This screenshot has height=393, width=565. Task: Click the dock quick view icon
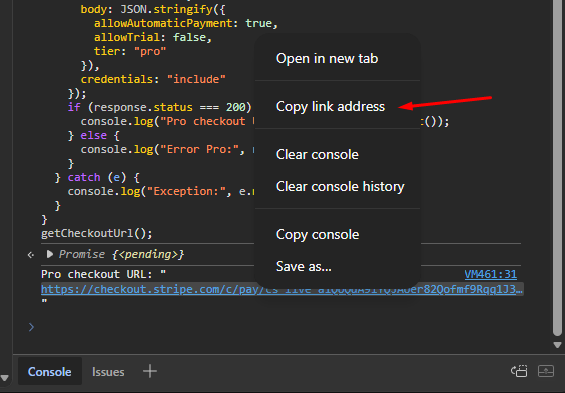[519, 371]
